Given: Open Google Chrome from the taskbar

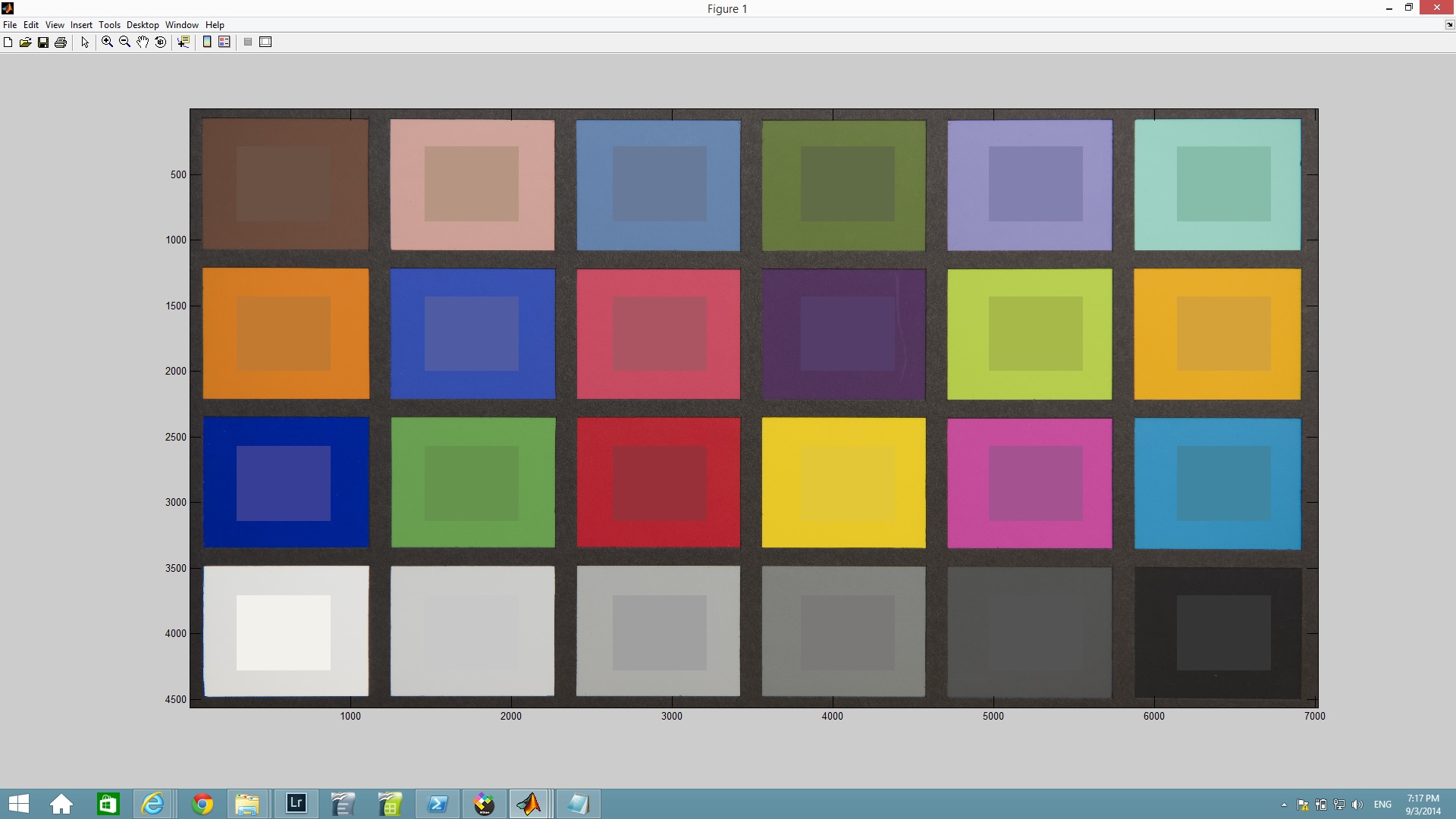Looking at the screenshot, I should (x=202, y=804).
